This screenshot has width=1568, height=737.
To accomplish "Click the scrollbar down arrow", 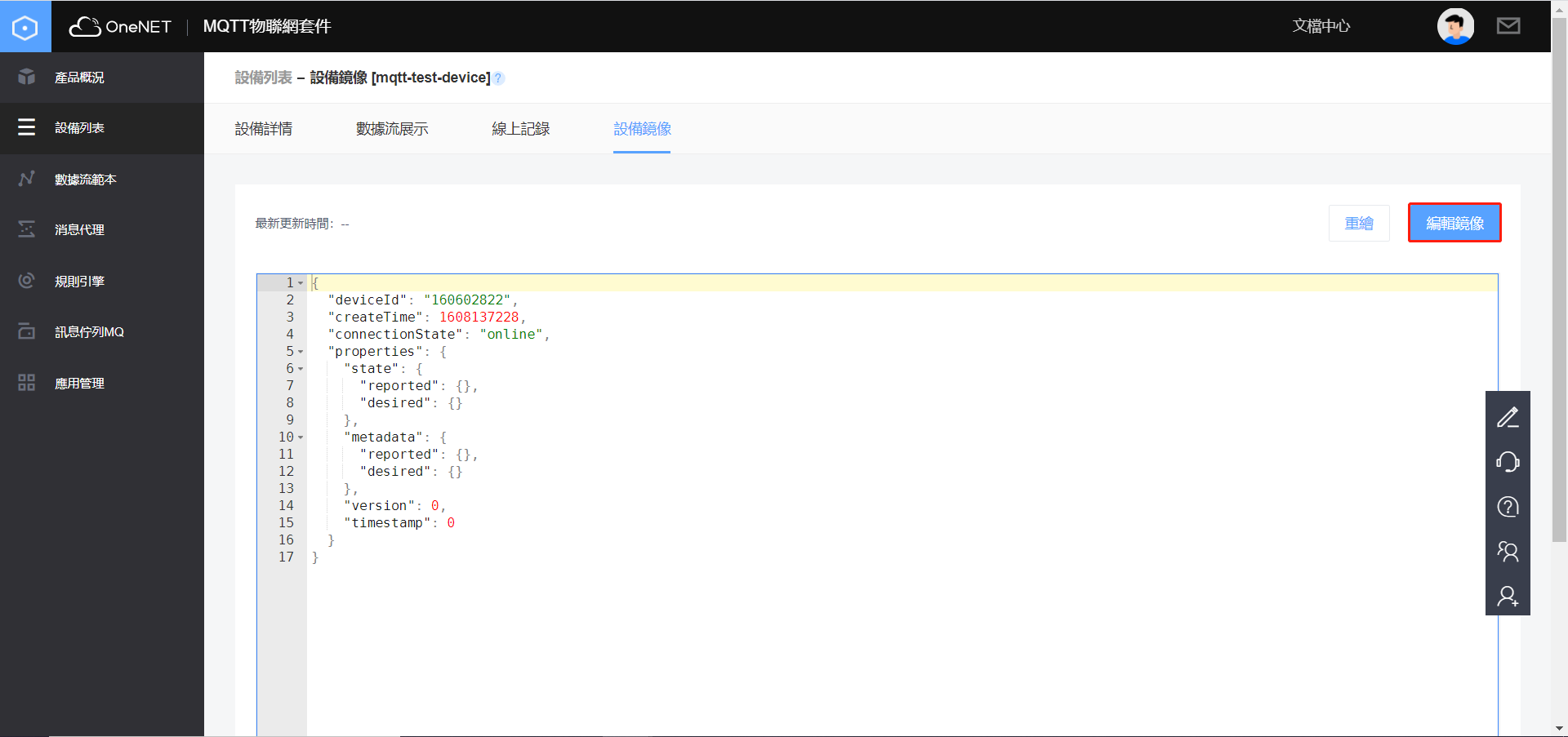I will [1559, 728].
